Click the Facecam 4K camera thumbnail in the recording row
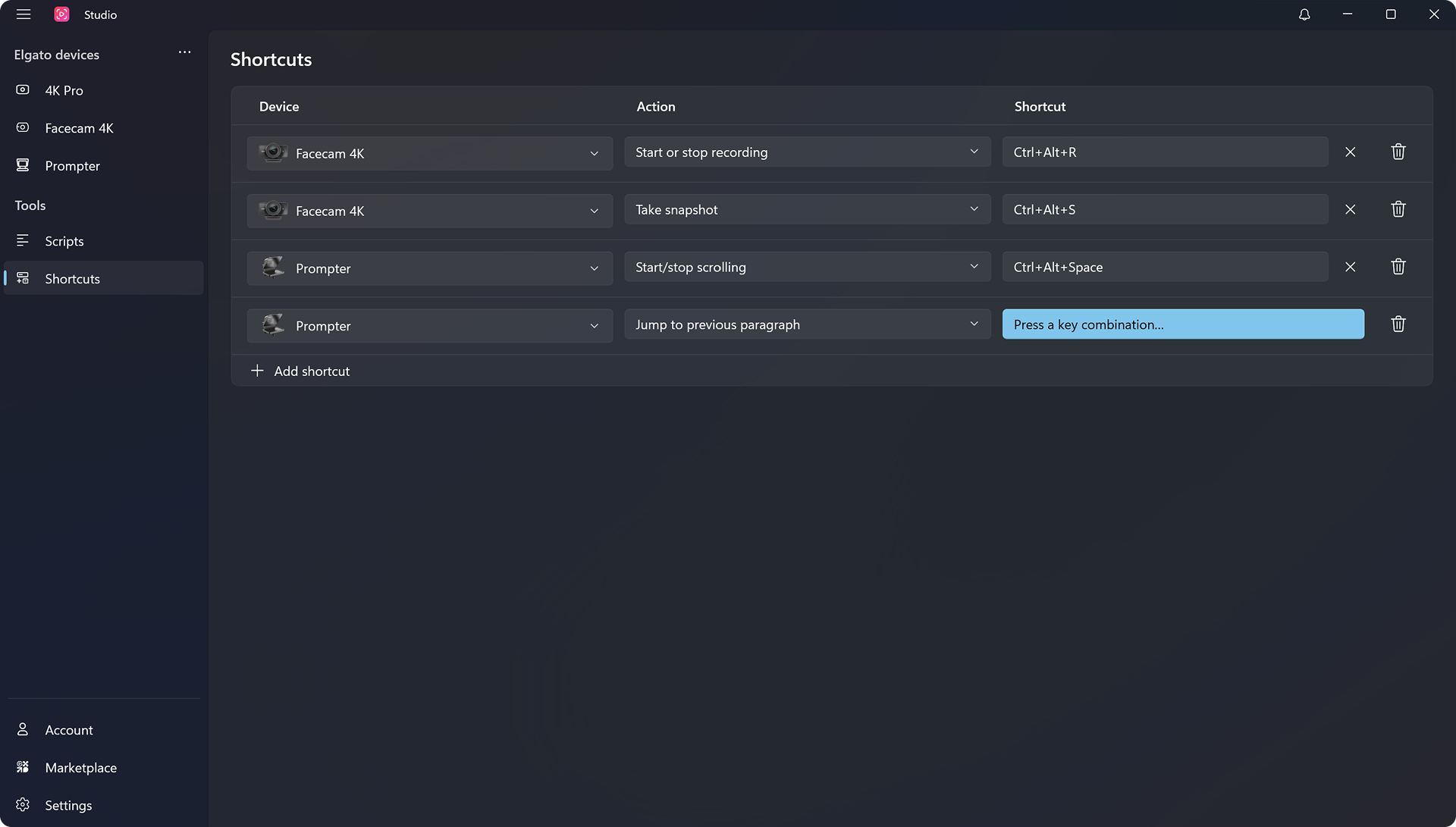1456x827 pixels. click(x=273, y=152)
